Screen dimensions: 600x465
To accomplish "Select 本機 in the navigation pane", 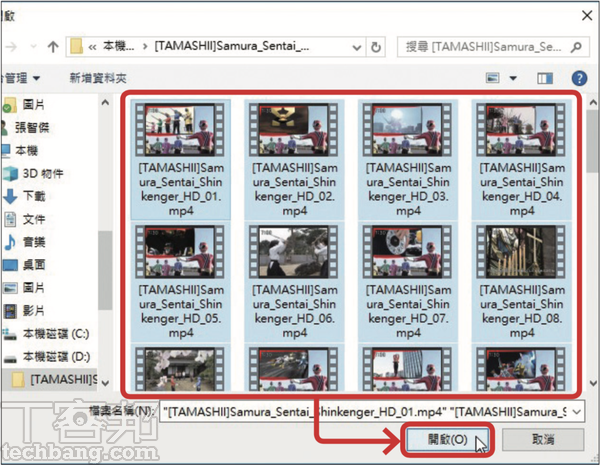I will click(26, 150).
